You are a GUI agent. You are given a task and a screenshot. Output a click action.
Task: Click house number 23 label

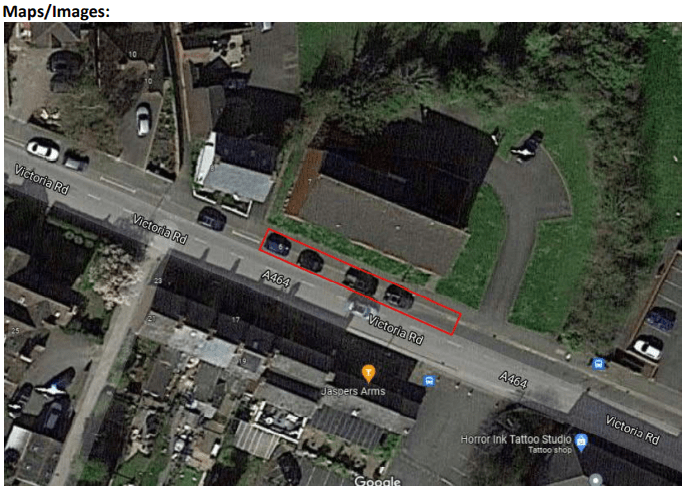click(x=158, y=281)
